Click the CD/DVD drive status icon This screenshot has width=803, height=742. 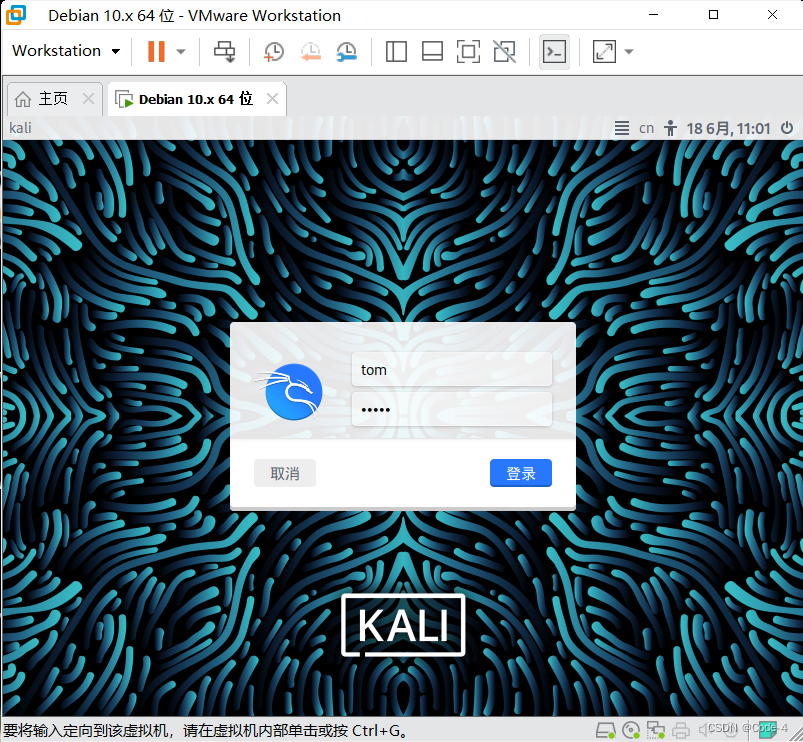[631, 730]
